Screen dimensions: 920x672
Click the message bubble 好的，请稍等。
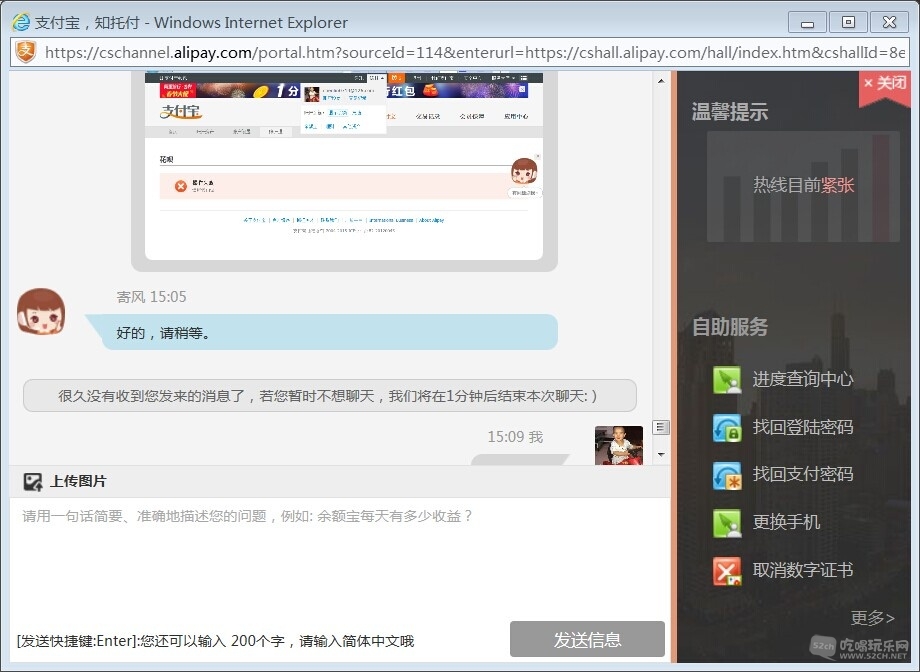tap(322, 333)
